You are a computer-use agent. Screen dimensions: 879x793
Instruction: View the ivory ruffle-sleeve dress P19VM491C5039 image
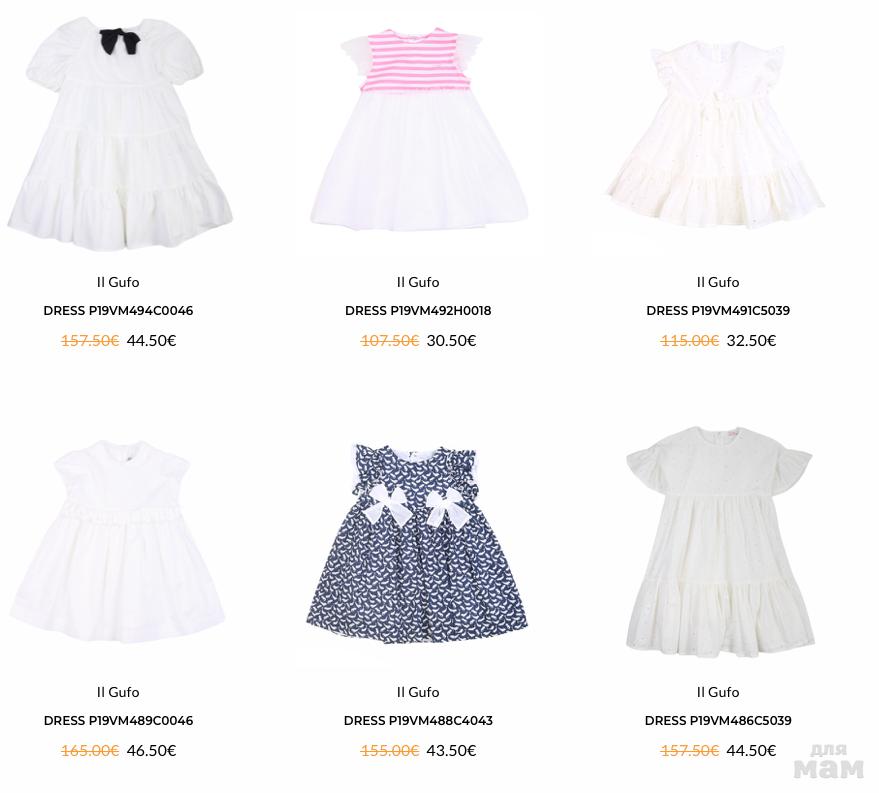coord(716,135)
